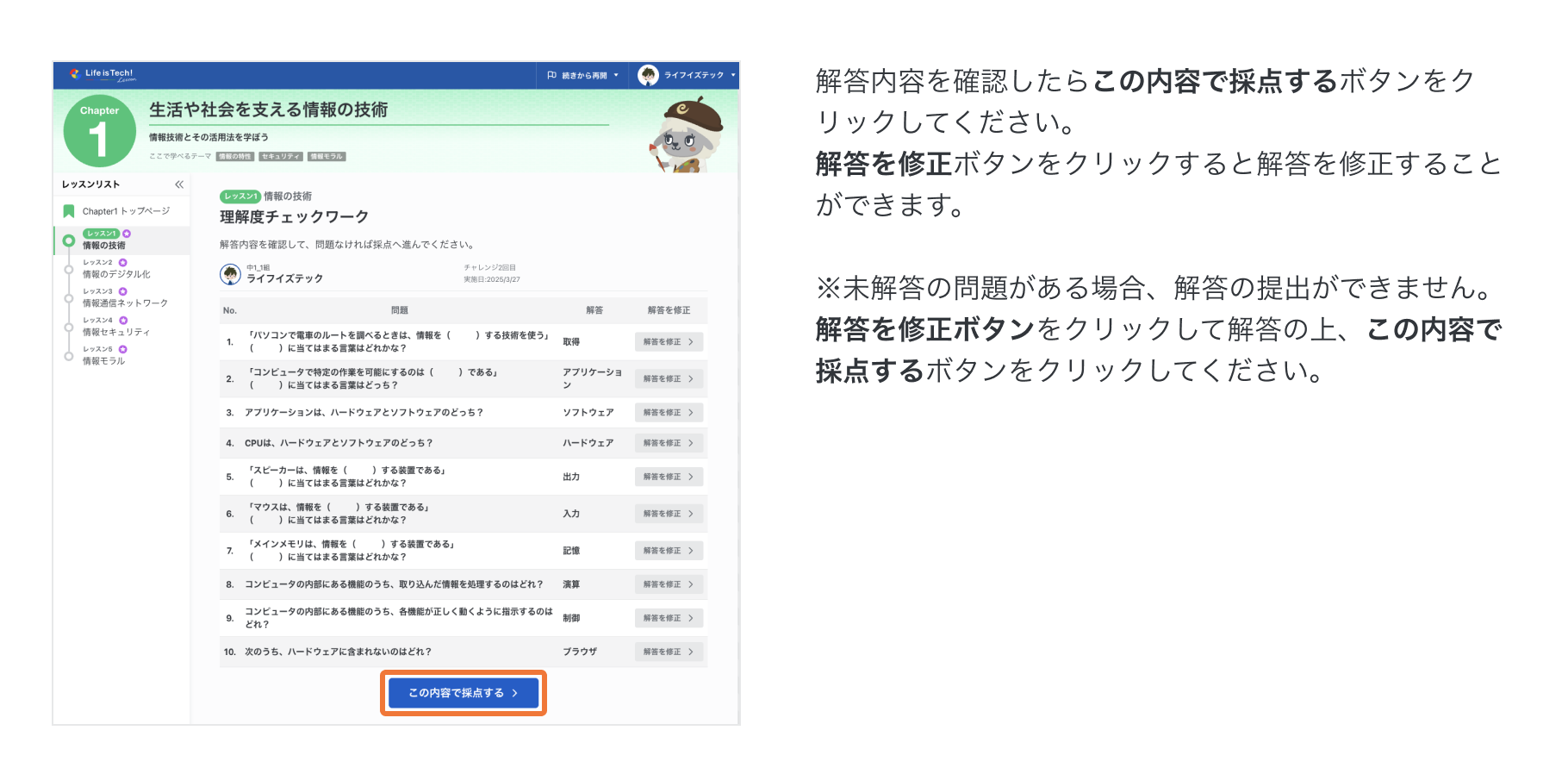Collapse the レッスンリスト sidebar panel

click(179, 184)
